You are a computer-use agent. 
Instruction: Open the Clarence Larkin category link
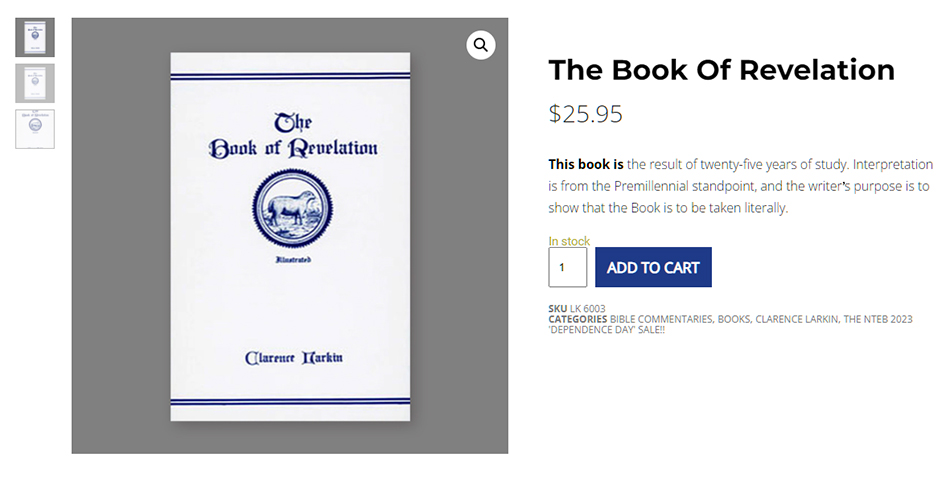(x=797, y=319)
